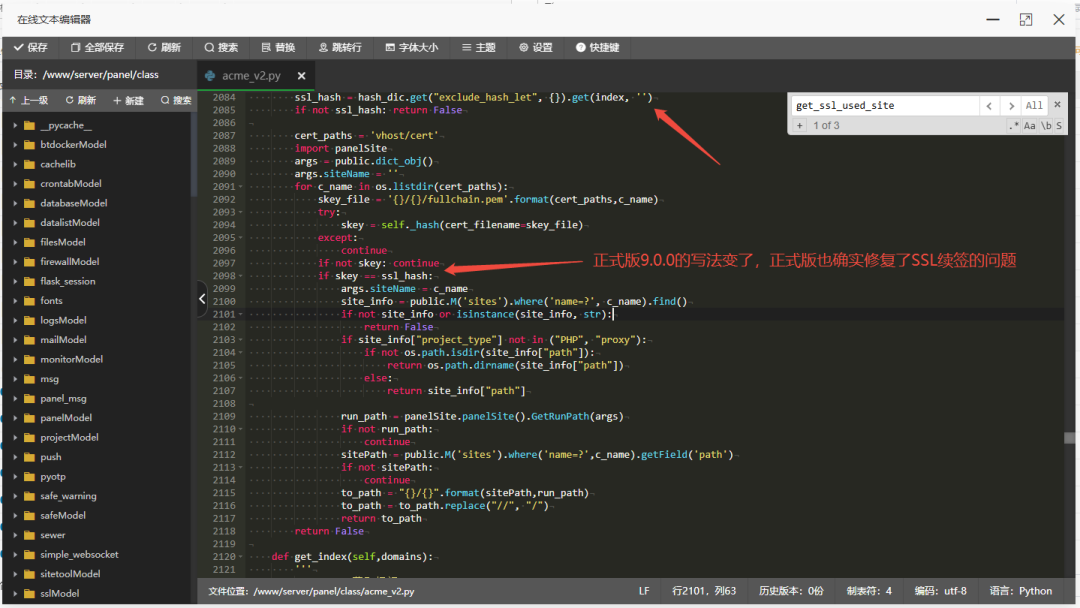Go to previous search match
The image size is (1080, 608).
coord(989,105)
